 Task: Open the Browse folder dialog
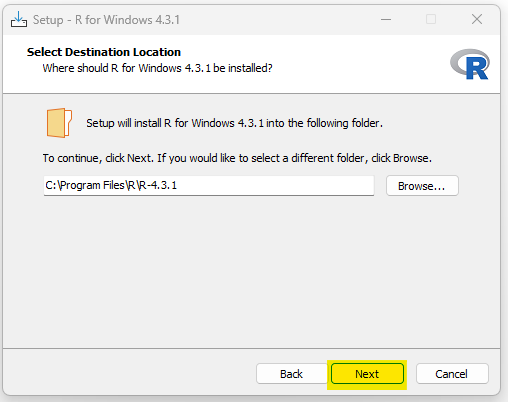pos(422,186)
